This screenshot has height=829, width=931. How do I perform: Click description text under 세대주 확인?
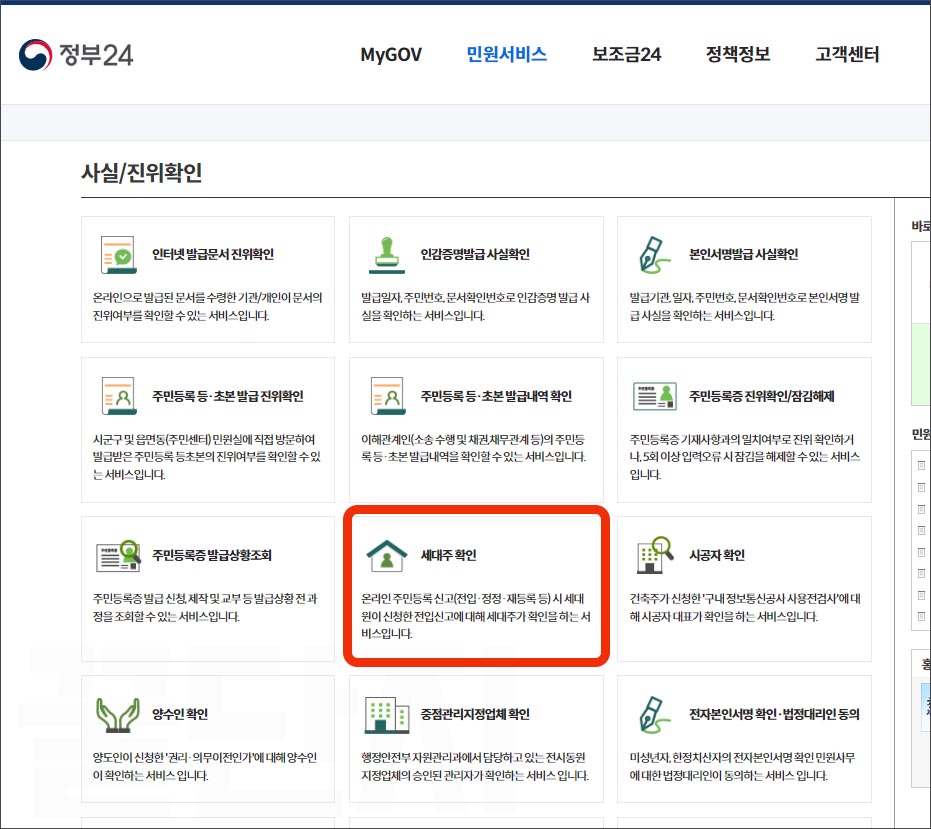click(x=476, y=616)
